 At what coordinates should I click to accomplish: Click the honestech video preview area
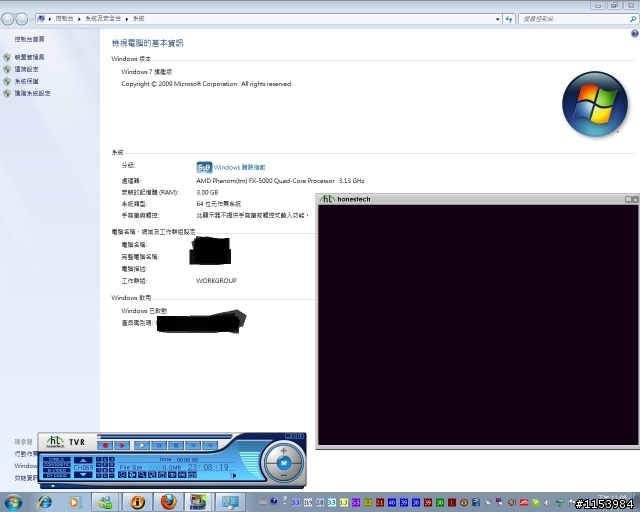pyautogui.click(x=478, y=325)
